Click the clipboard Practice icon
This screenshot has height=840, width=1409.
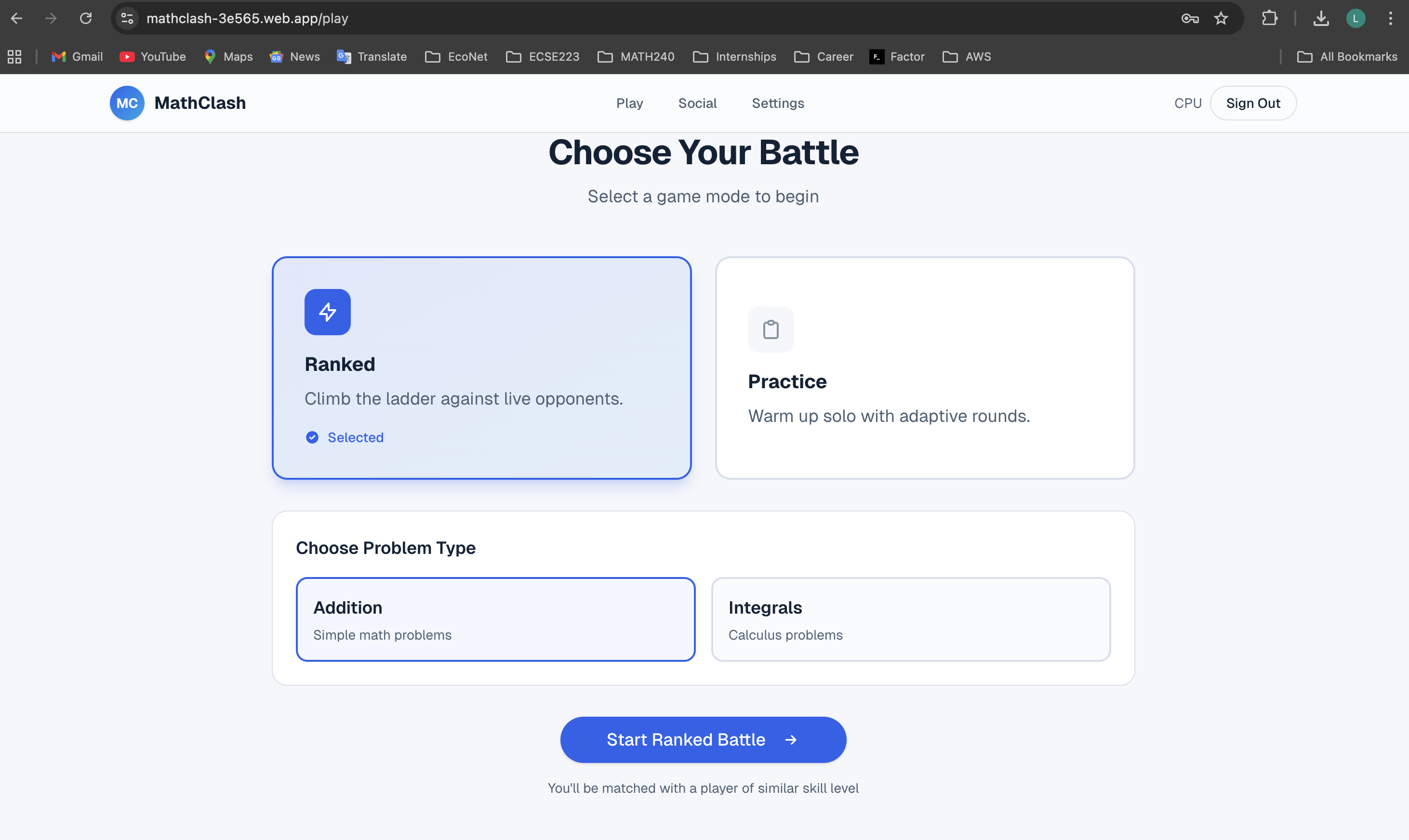coord(770,329)
